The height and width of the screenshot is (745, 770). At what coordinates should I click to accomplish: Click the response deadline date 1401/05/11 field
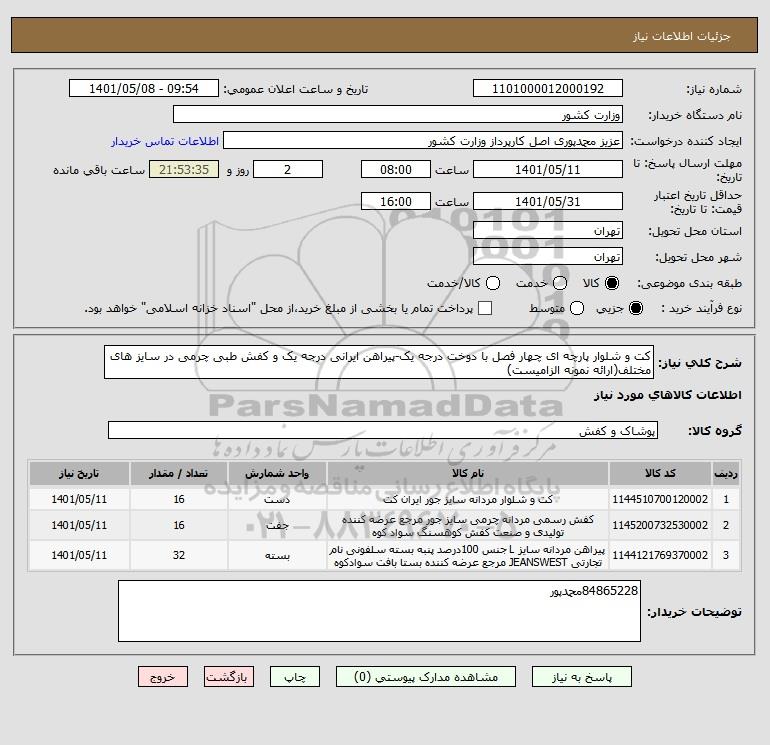coord(548,169)
